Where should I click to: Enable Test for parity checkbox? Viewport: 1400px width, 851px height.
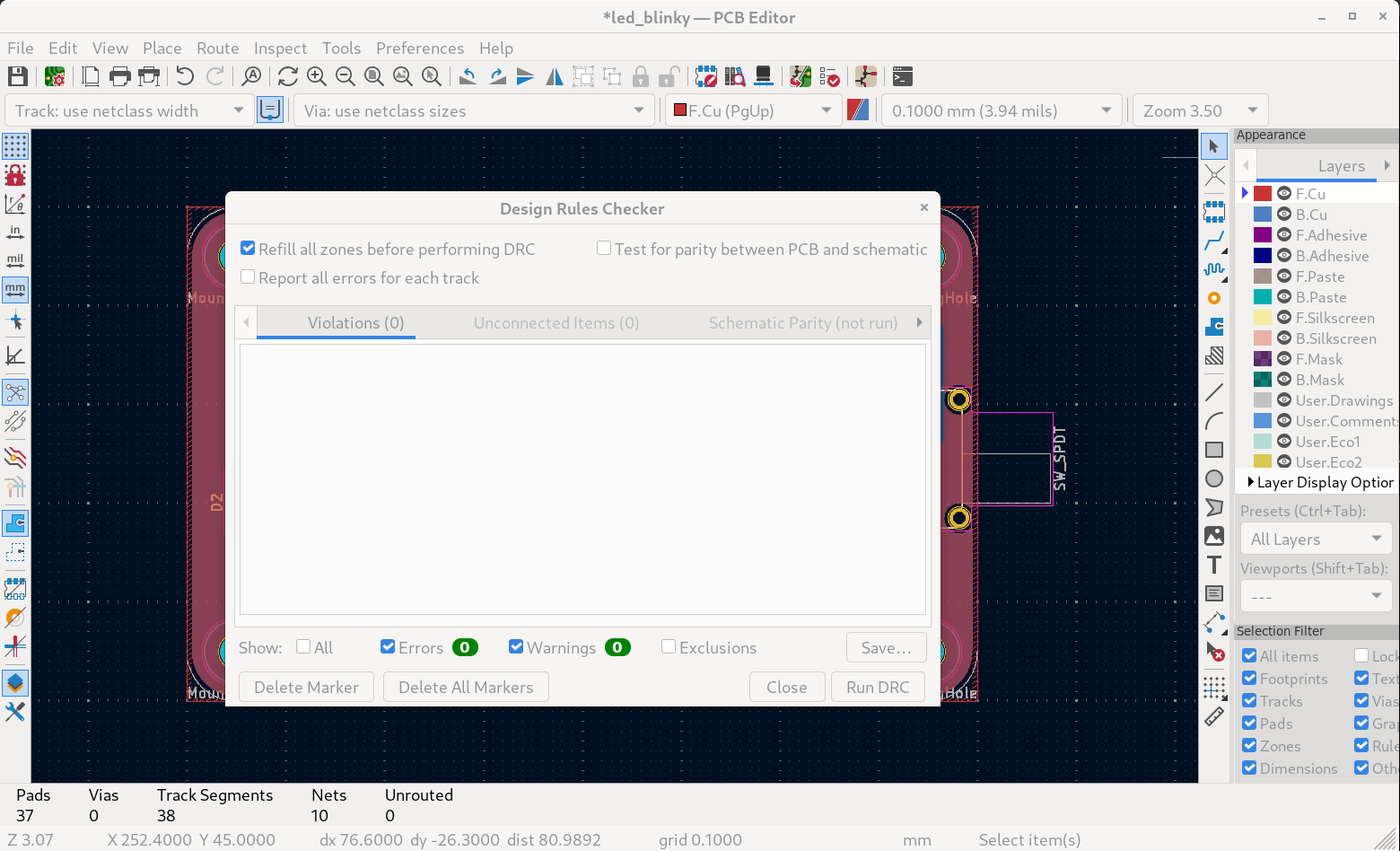point(604,249)
